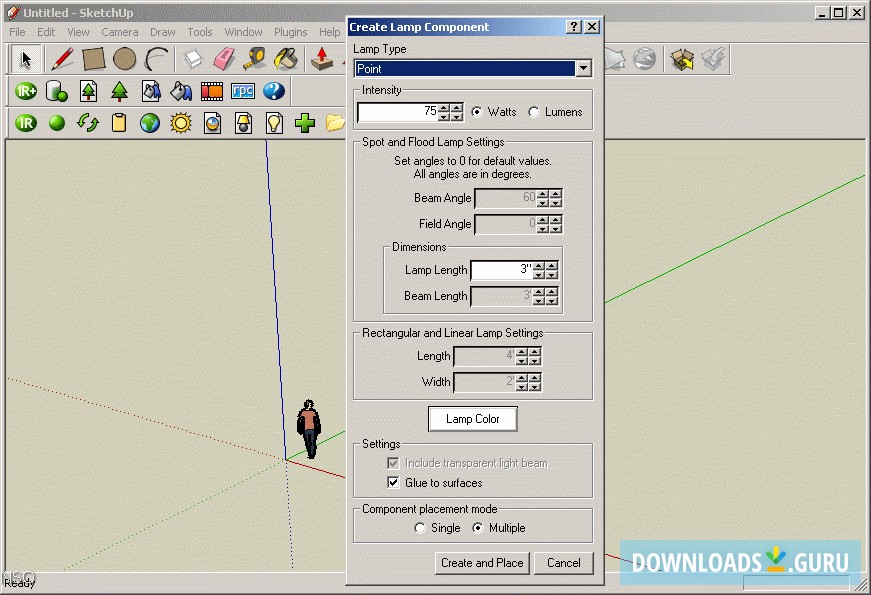The width and height of the screenshot is (871, 595).
Task: Open the Camera menu
Action: pyautogui.click(x=120, y=32)
